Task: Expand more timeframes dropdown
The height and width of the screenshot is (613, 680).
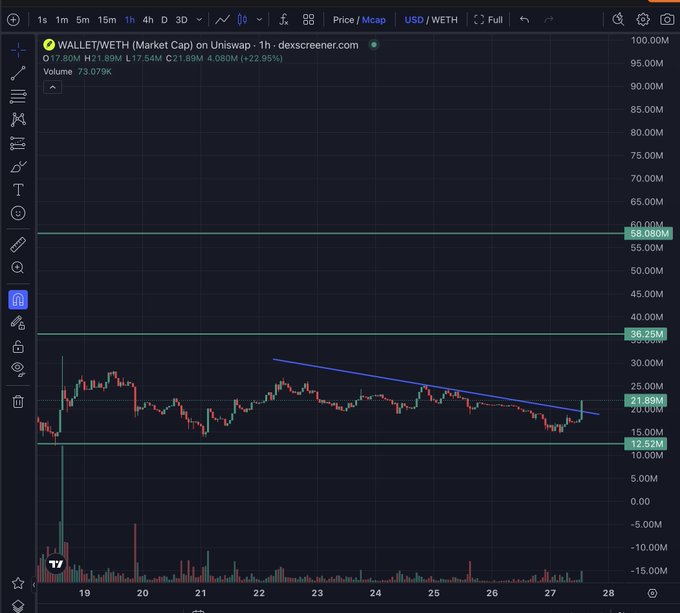Action: [x=199, y=20]
